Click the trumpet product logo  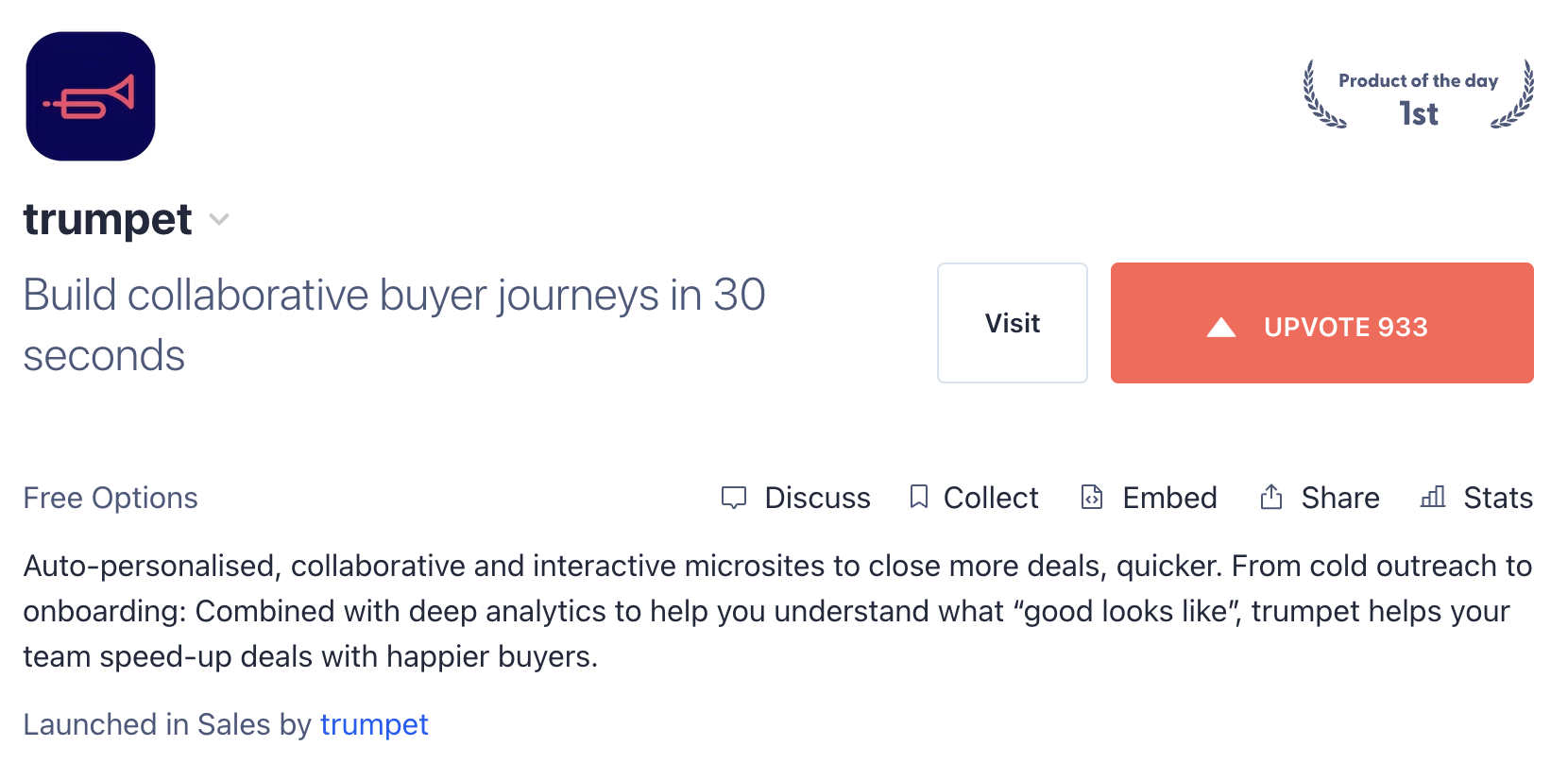click(x=91, y=96)
